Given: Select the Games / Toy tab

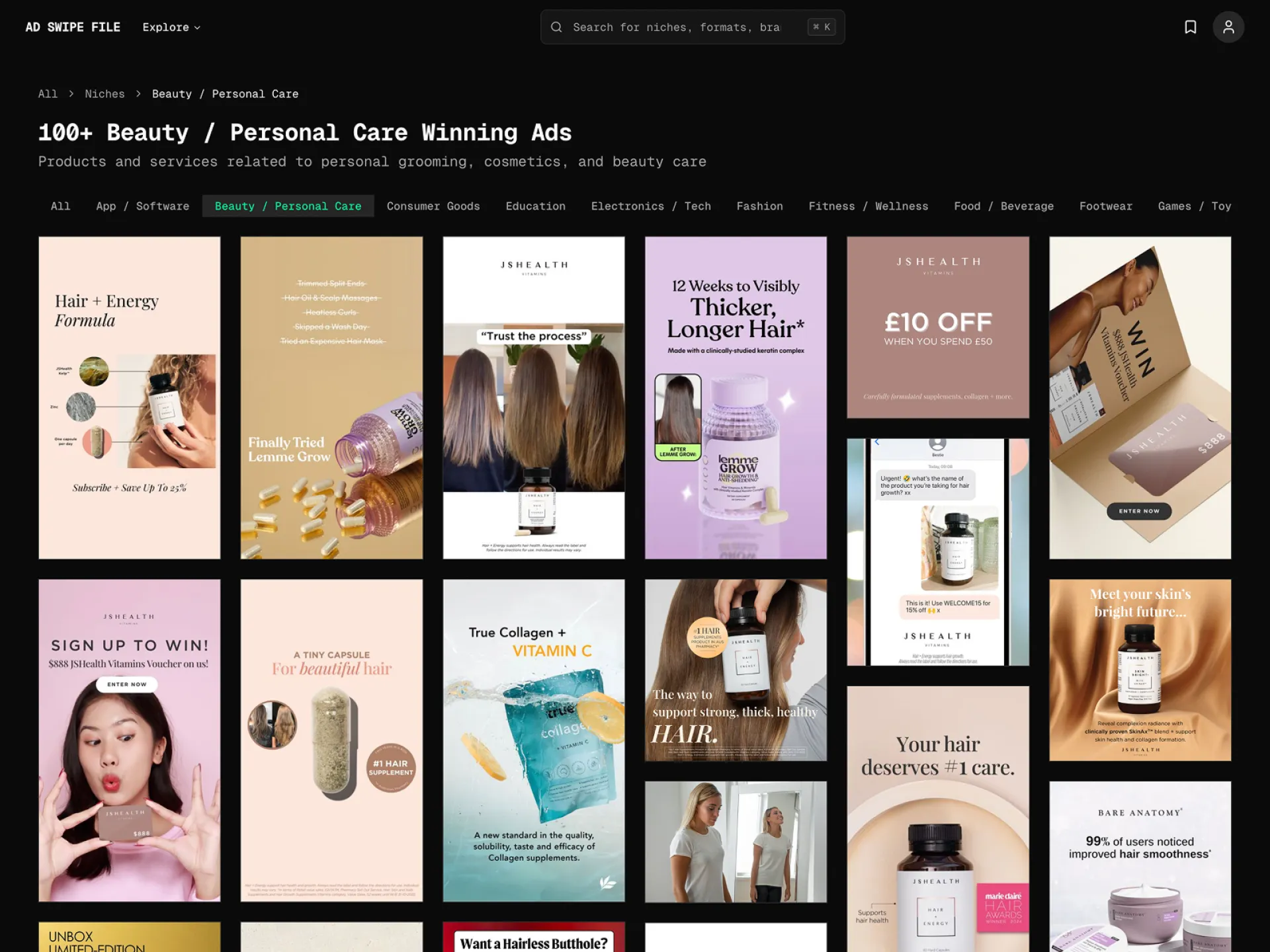Looking at the screenshot, I should click(1194, 206).
